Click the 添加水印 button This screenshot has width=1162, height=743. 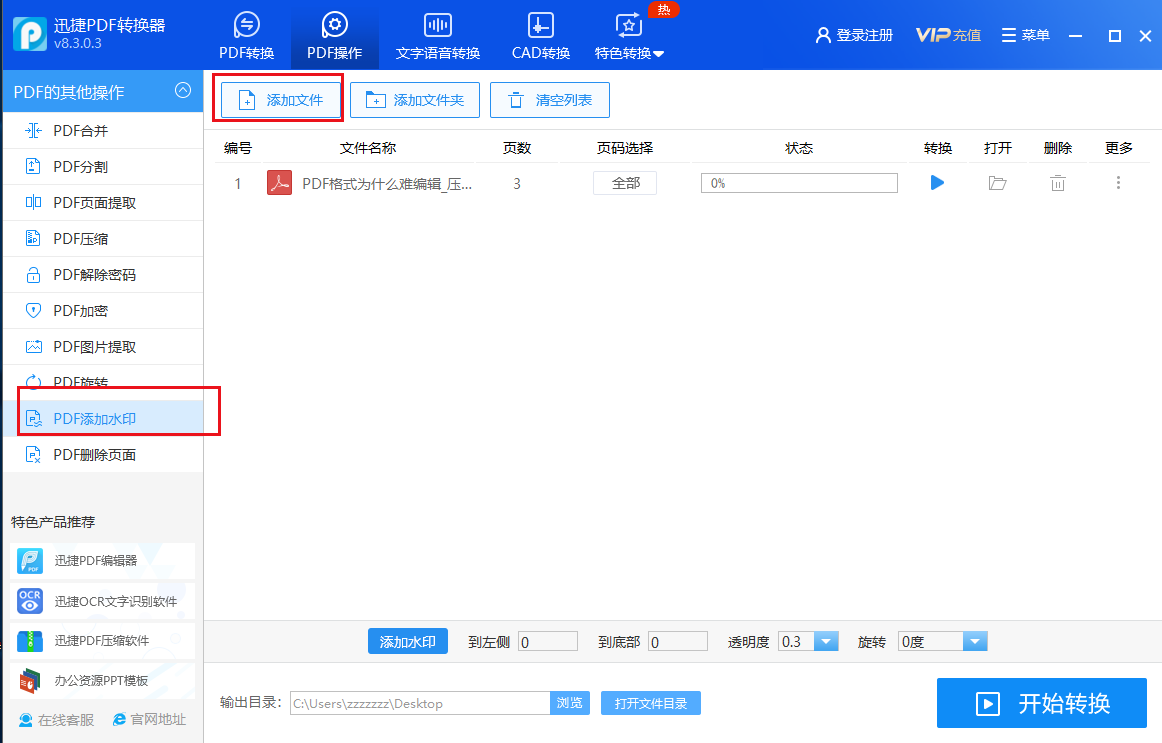(x=408, y=642)
